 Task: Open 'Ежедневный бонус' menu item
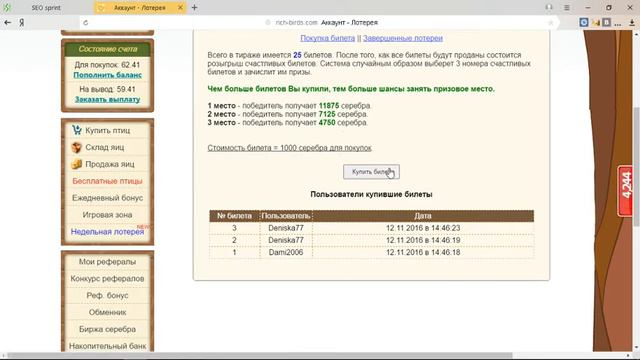pyautogui.click(x=107, y=198)
